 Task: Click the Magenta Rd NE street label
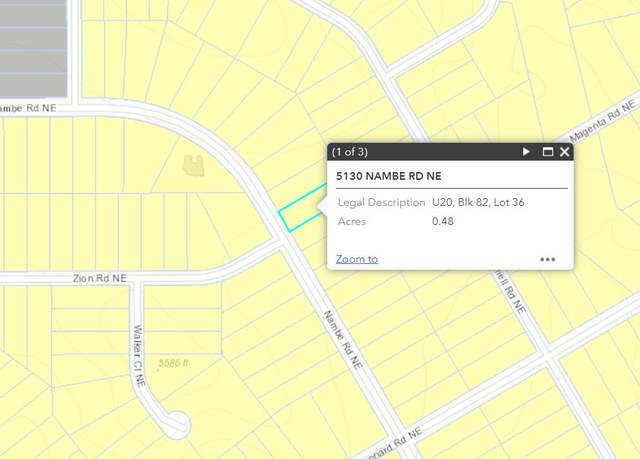coord(602,121)
